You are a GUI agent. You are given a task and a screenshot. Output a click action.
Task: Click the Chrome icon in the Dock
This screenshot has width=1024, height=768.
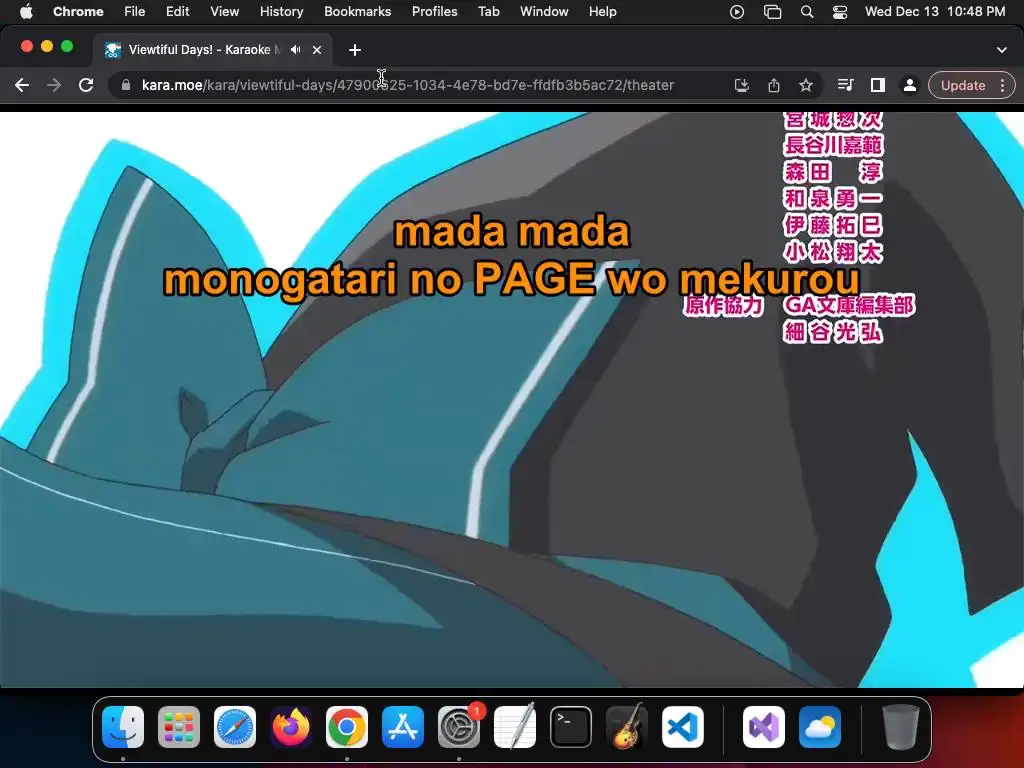click(x=347, y=727)
